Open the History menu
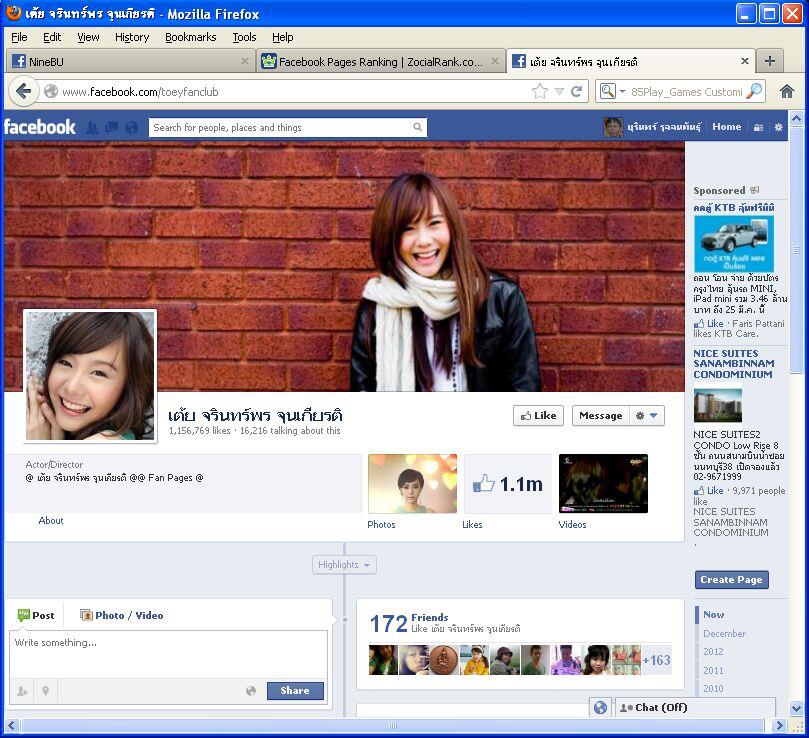Image resolution: width=809 pixels, height=738 pixels. (131, 37)
